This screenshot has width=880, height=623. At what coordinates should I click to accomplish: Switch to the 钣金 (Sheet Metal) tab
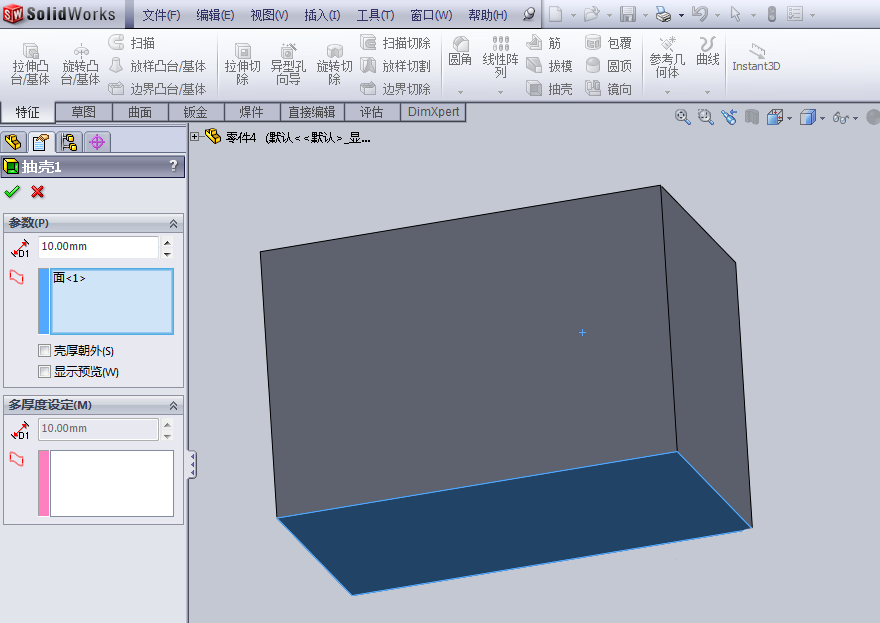click(x=194, y=112)
